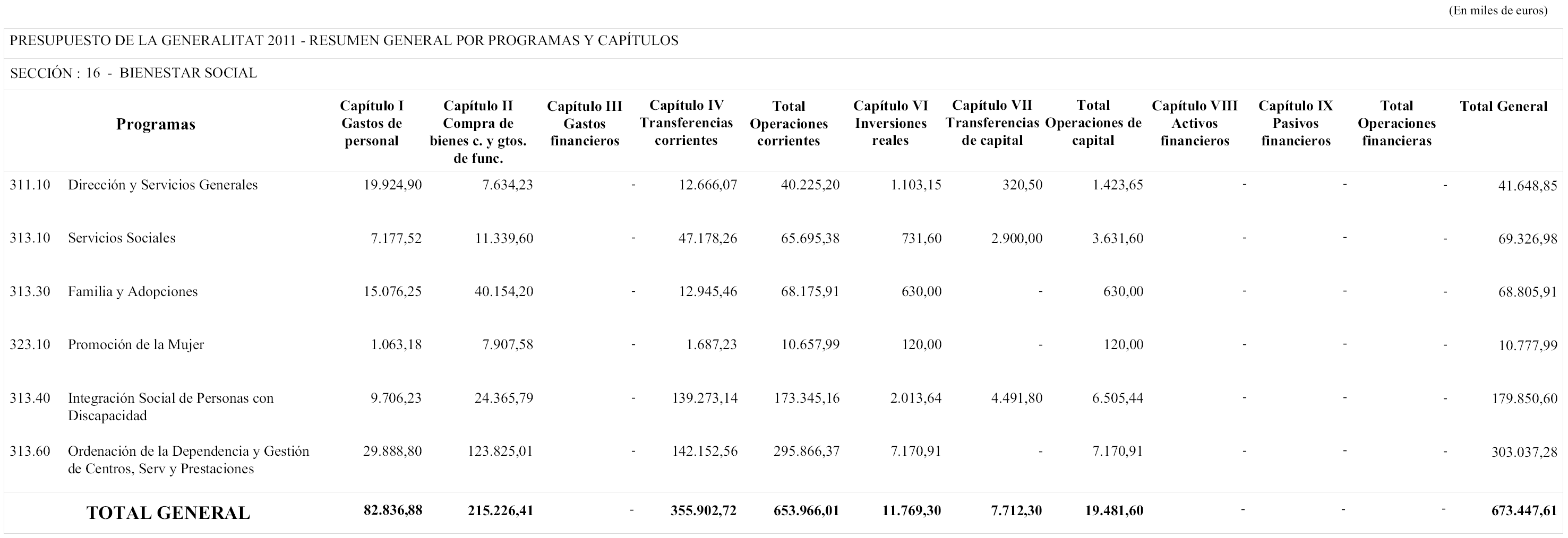Click the value 673.447,61 grand total
The image size is (1568, 538).
[x=1523, y=510]
